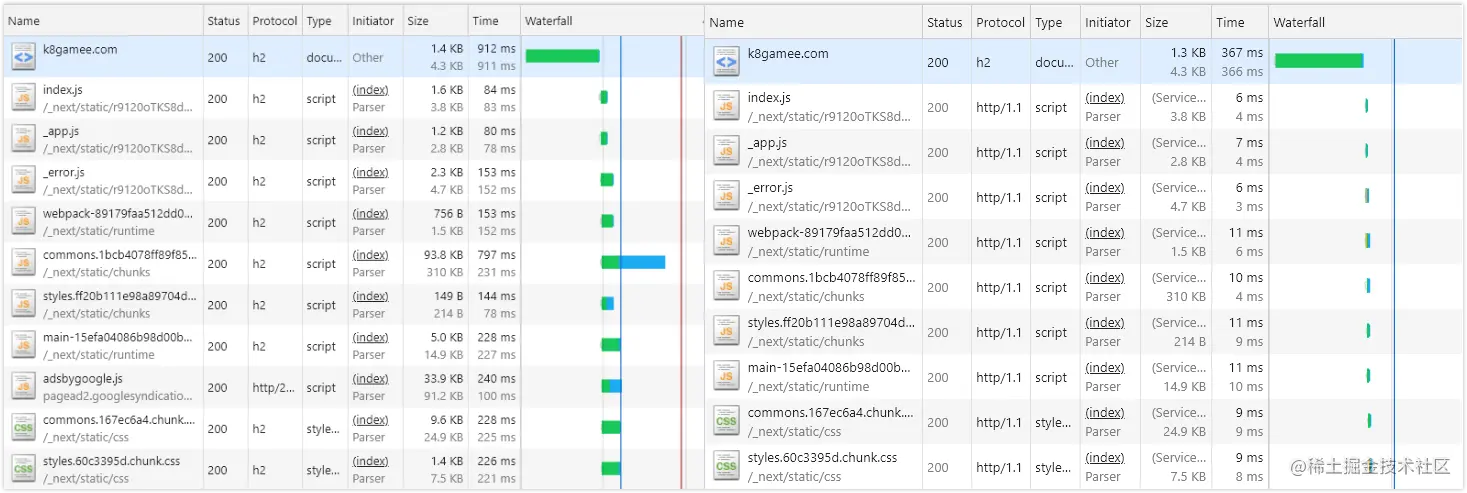
Task: Open (index) initiator for main-15efa04086, right panel
Action: 1105,368
